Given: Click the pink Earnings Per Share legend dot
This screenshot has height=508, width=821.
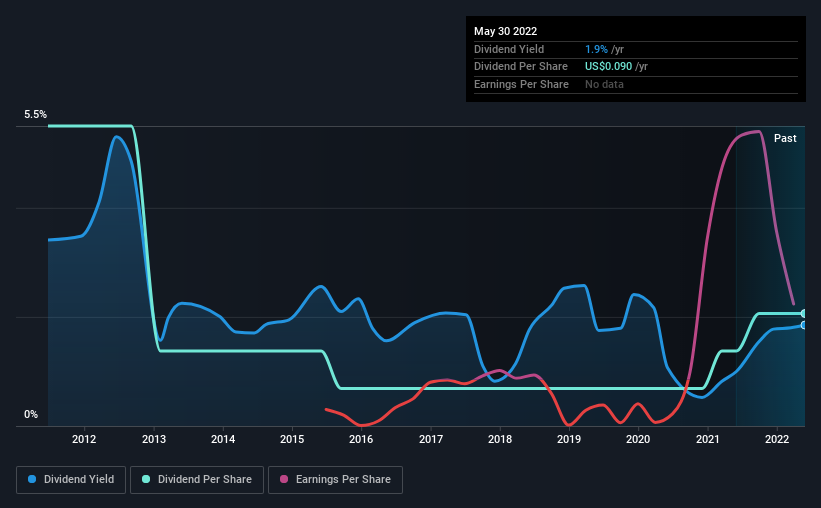Looking at the screenshot, I should (x=283, y=480).
